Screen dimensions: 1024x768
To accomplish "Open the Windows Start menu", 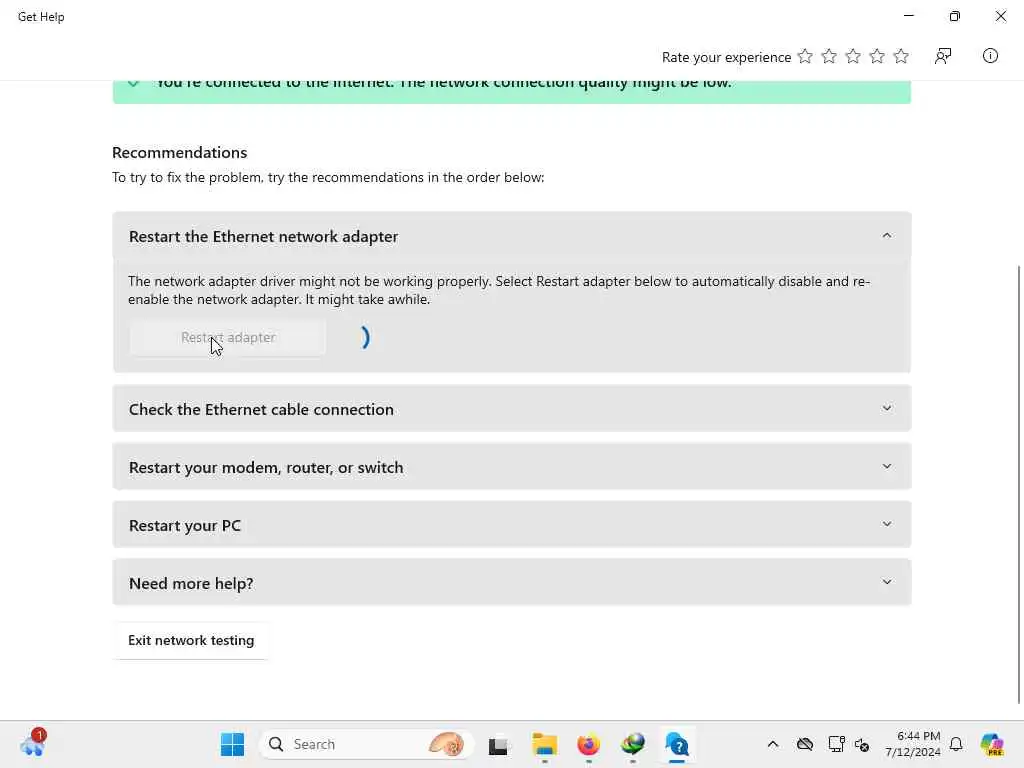I will (x=232, y=744).
